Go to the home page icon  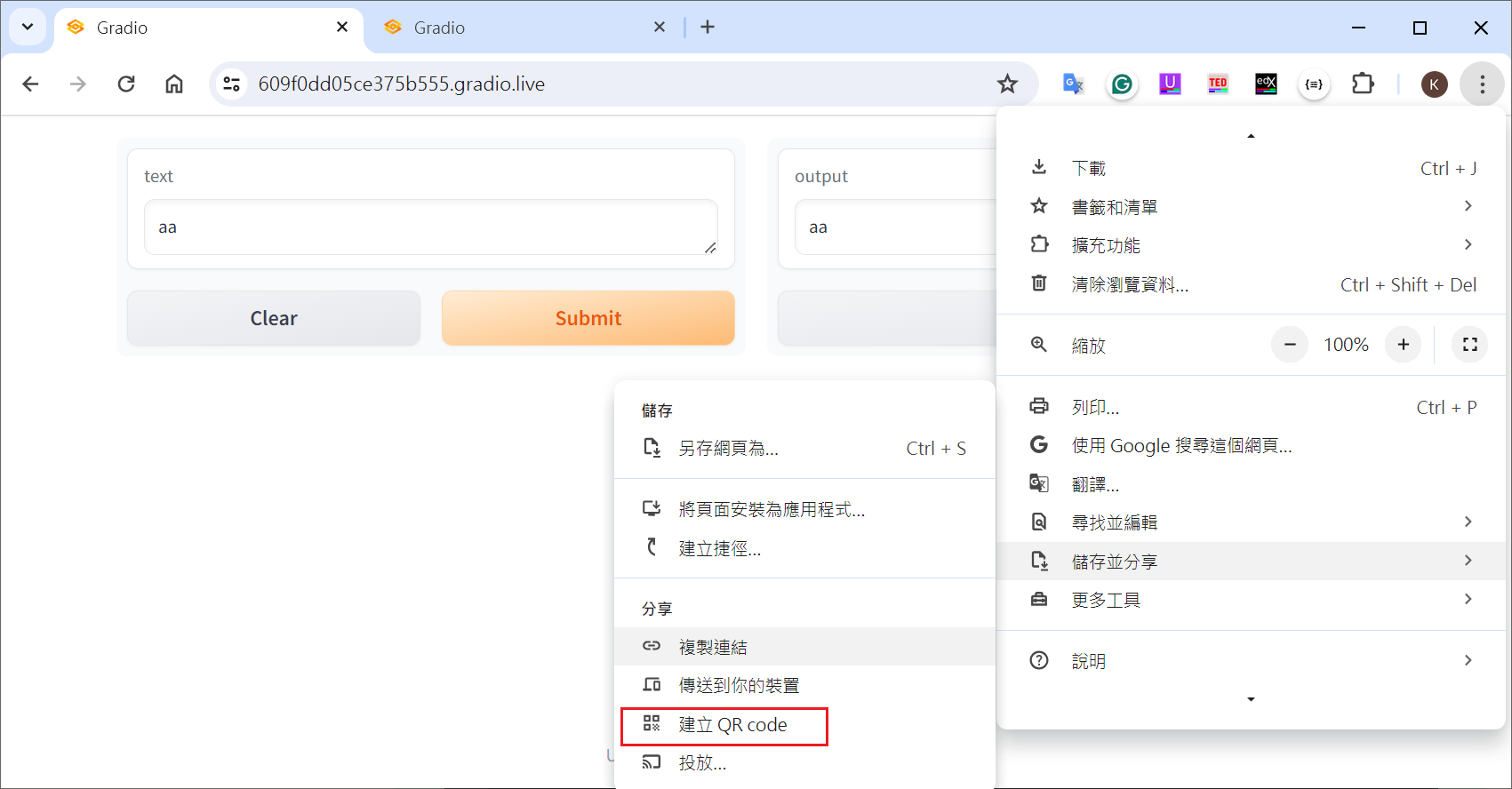coord(174,84)
